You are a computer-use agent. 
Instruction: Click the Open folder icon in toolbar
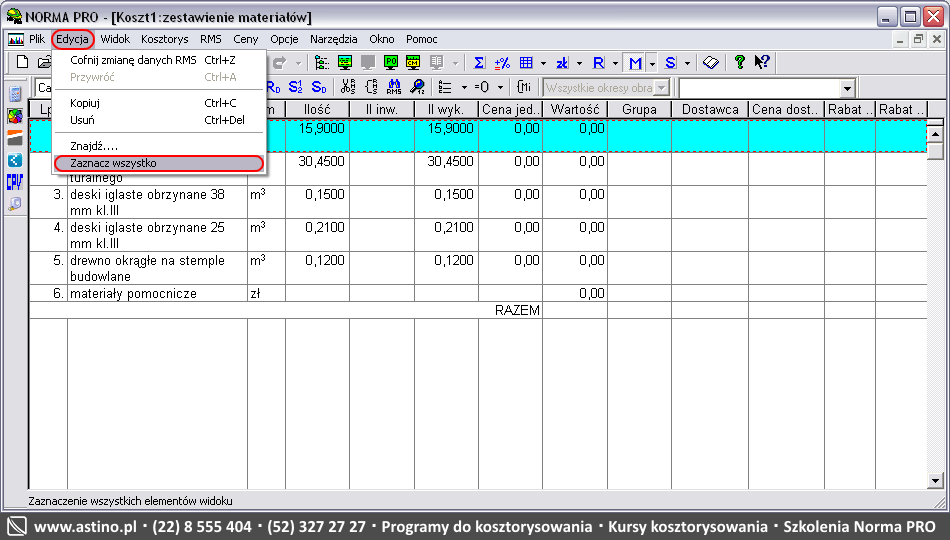click(x=44, y=62)
